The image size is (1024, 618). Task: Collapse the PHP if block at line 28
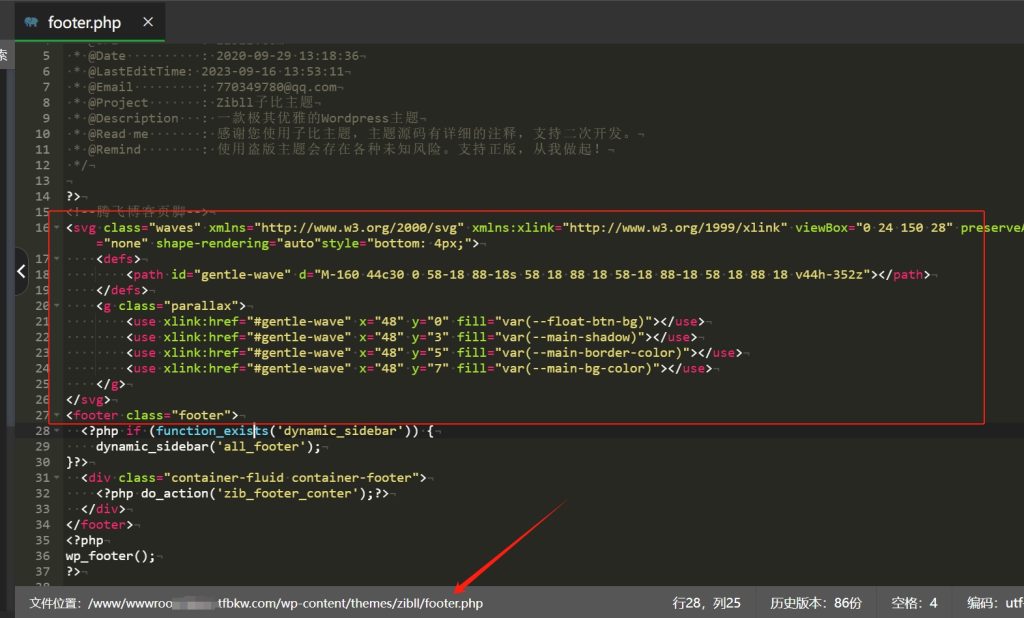pyautogui.click(x=59, y=431)
